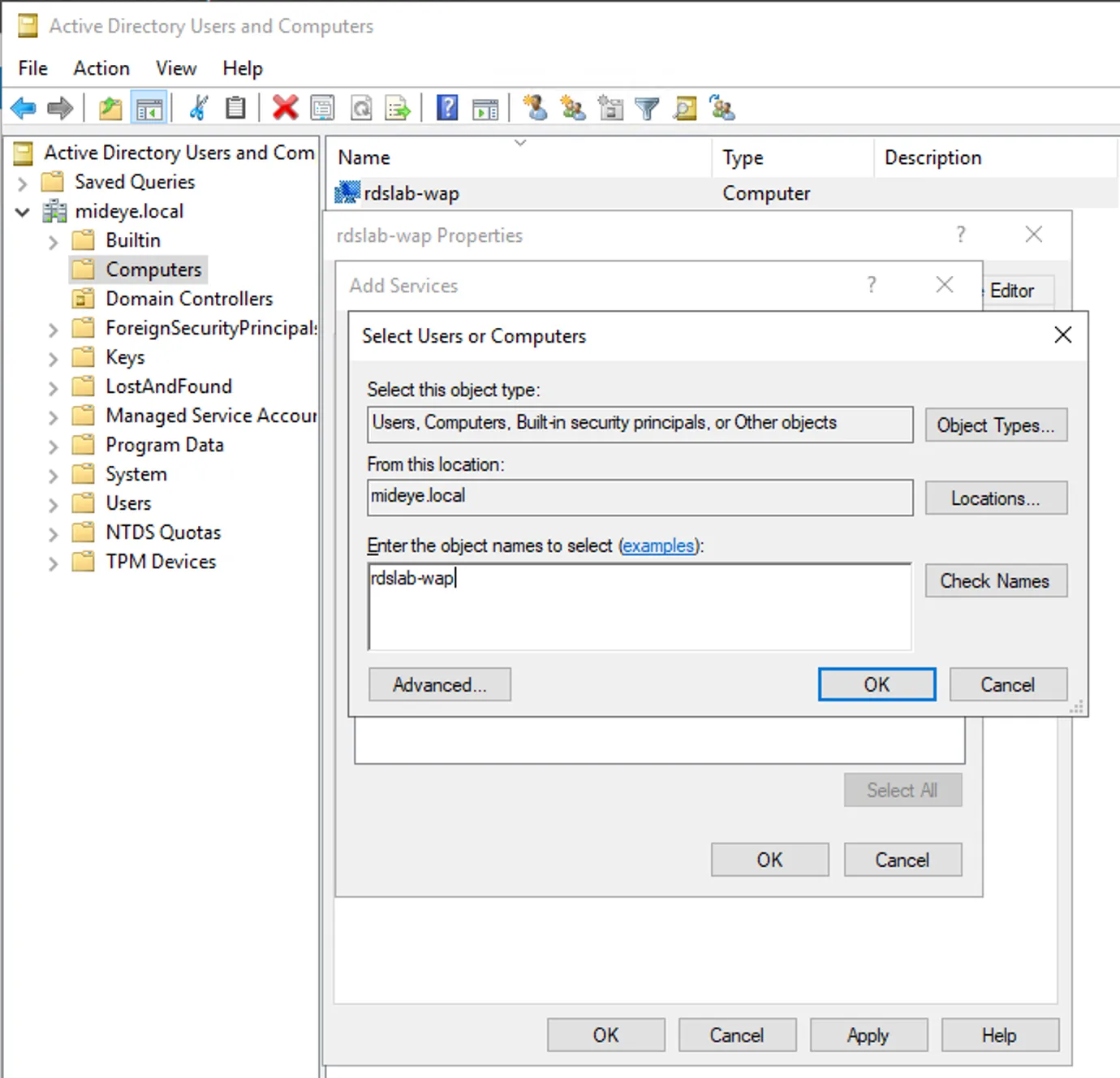Collapse the mideye.local domain node
This screenshot has height=1078, width=1120.
coord(22,211)
